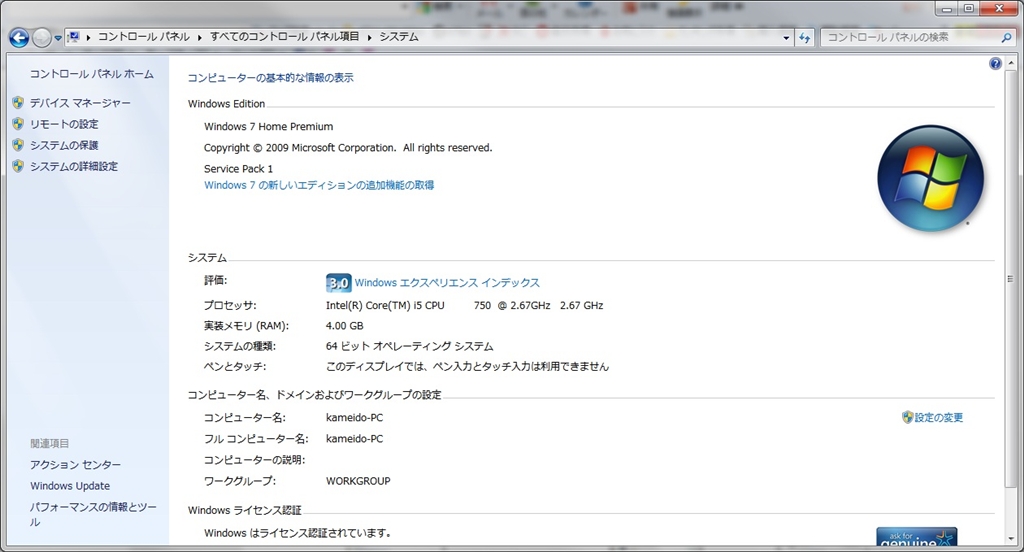Click the shield icon beside リモートの設定
The height and width of the screenshot is (552, 1024).
click(x=18, y=123)
